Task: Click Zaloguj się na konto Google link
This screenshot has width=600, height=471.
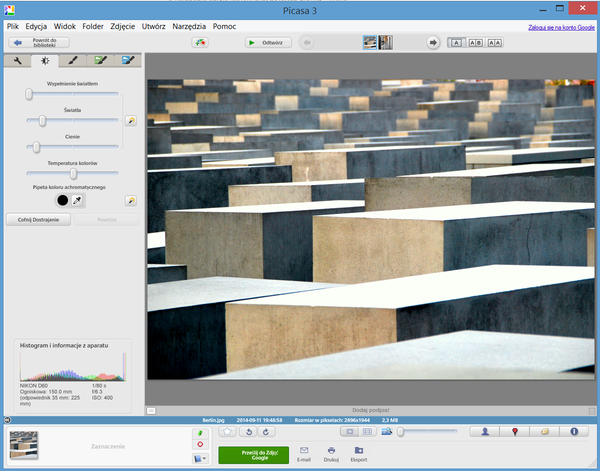Action: click(x=560, y=27)
